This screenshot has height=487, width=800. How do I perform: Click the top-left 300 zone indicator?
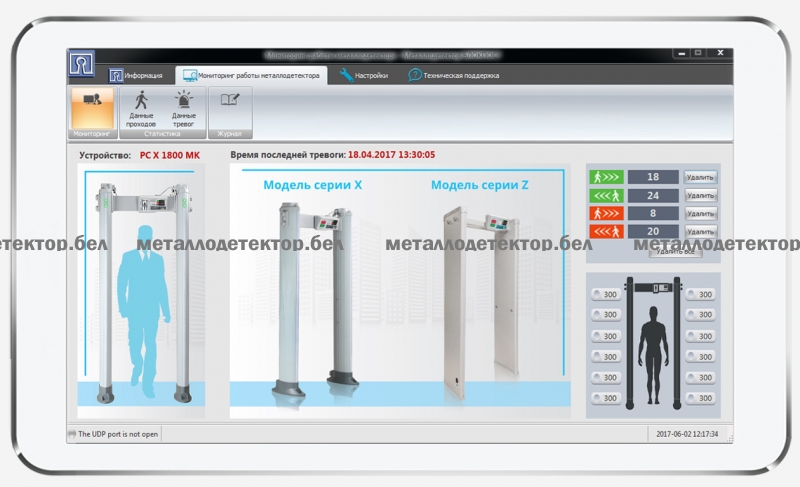point(606,294)
